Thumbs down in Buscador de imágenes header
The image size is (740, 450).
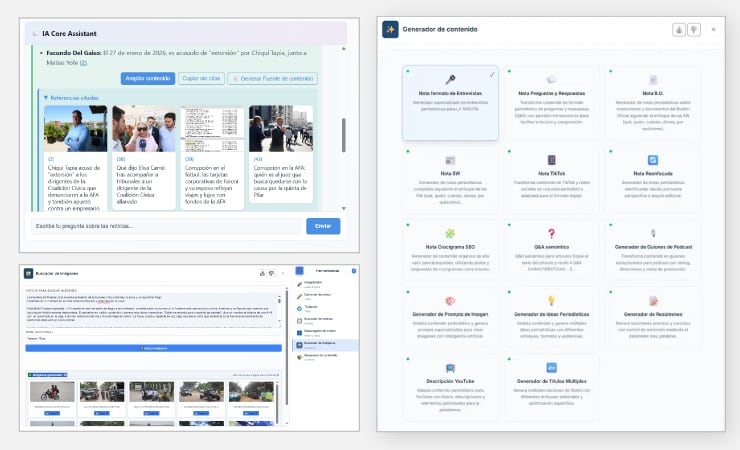coord(271,273)
